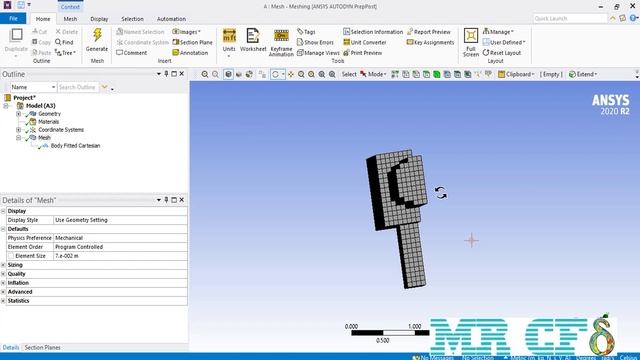
Task: Activate the Pan tool in graphics toolbar
Action: pyautogui.click(x=291, y=74)
